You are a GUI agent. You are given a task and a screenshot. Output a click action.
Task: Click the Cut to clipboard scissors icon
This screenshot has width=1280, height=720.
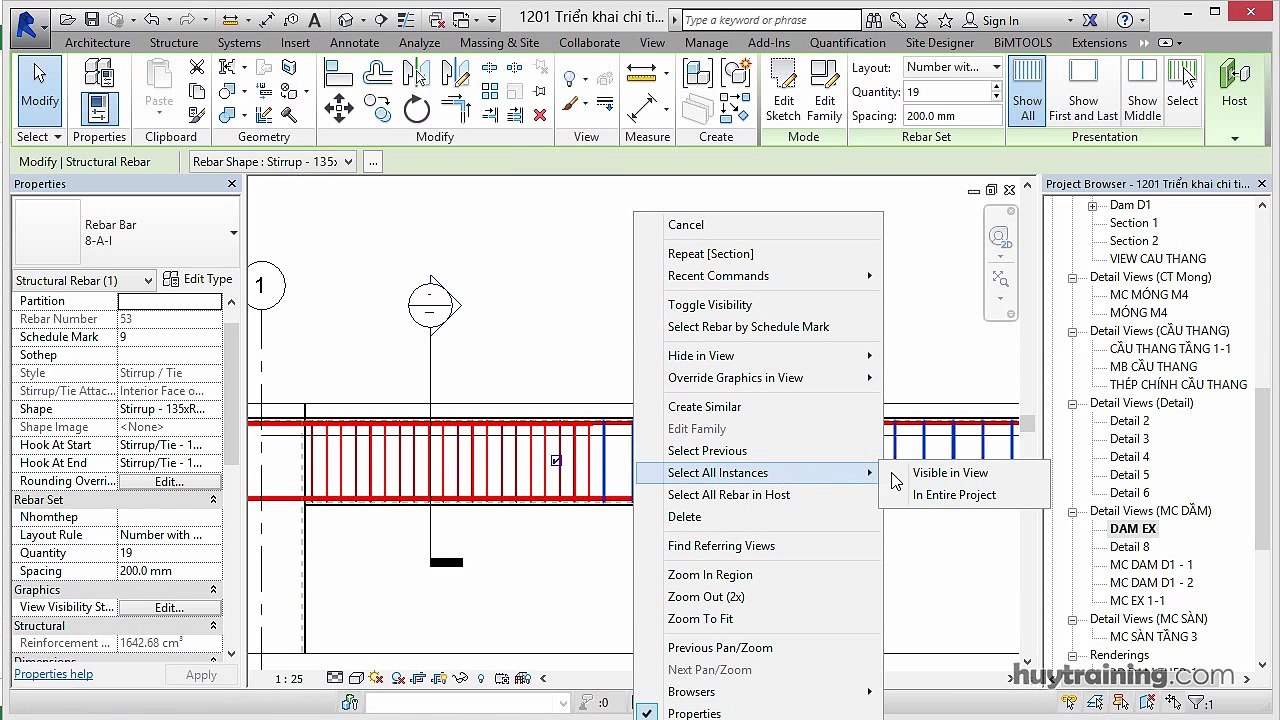pos(197,67)
